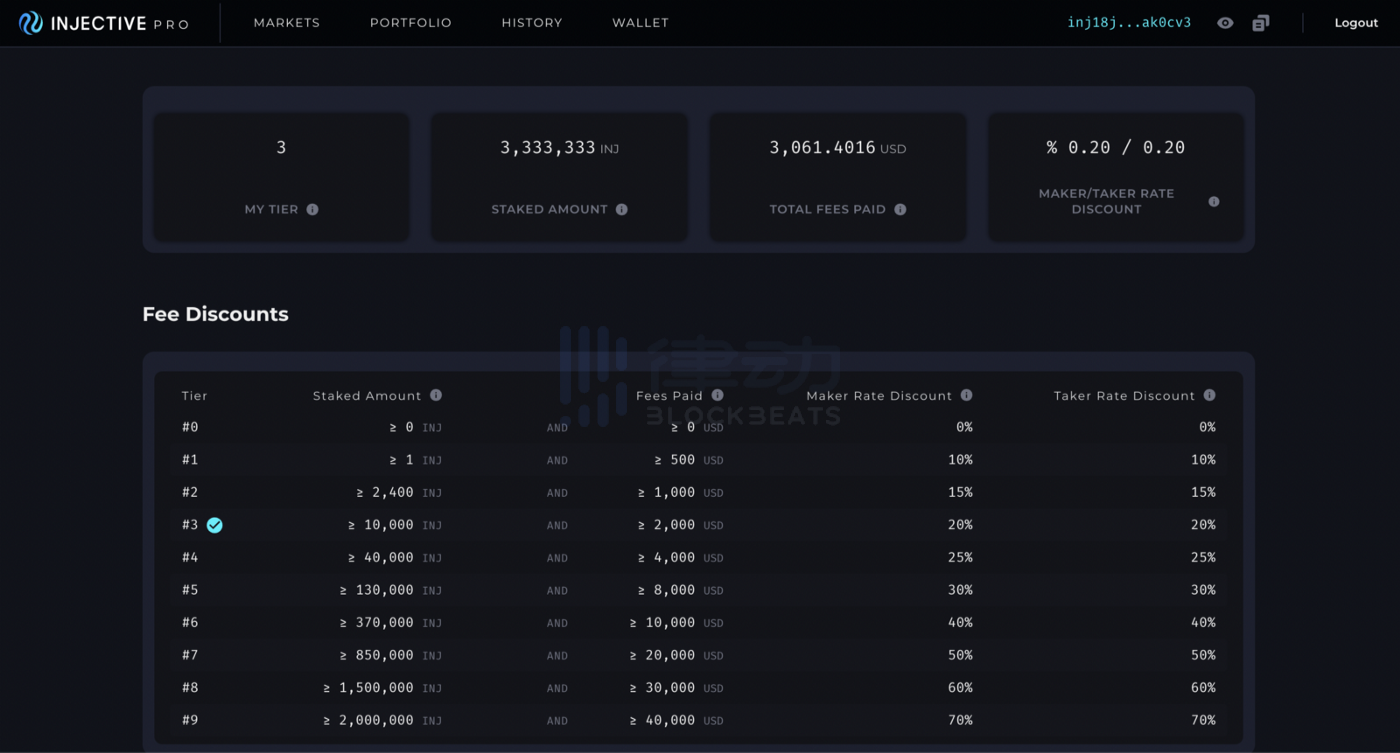Click info icon in Staked Amount column header
Image resolution: width=1400 pixels, height=753 pixels.
pyautogui.click(x=436, y=395)
